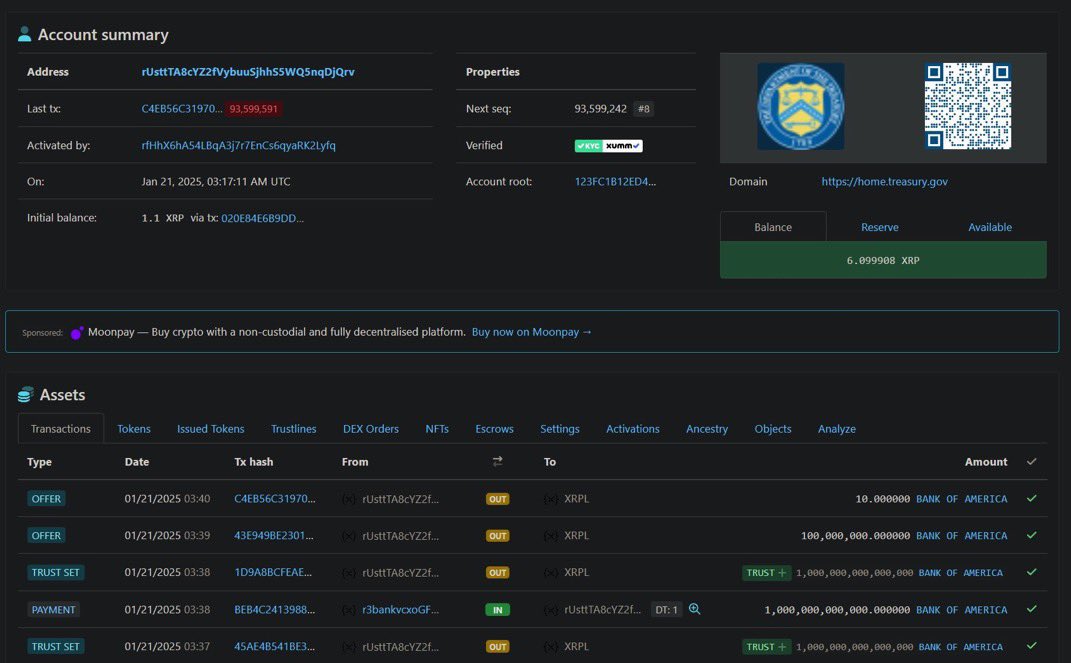Screen dimensions: 1071x663
Task: Click the Buy now on Moonpay link
Action: 529,331
